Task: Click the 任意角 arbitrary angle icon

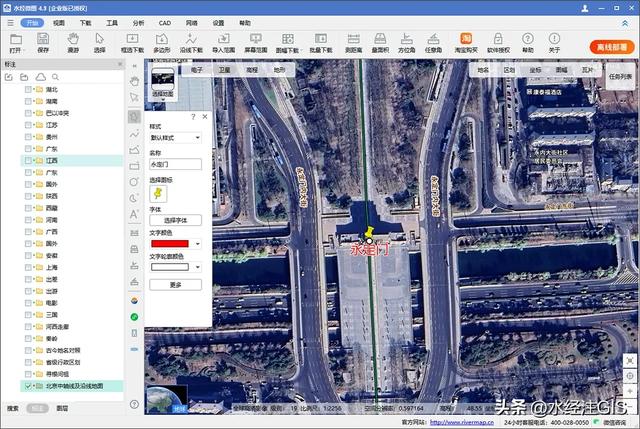Action: pyautogui.click(x=433, y=39)
